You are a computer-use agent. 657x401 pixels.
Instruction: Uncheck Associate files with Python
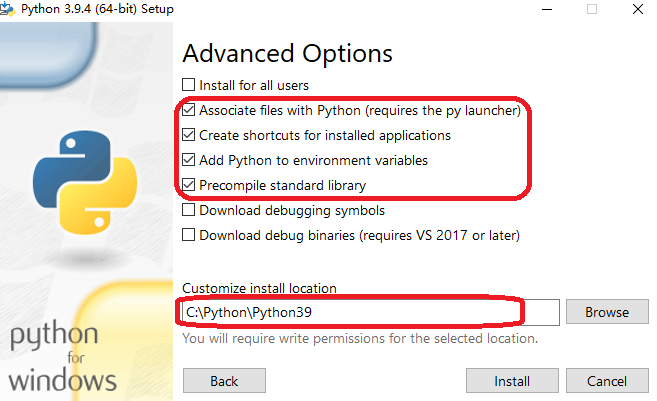(x=189, y=110)
